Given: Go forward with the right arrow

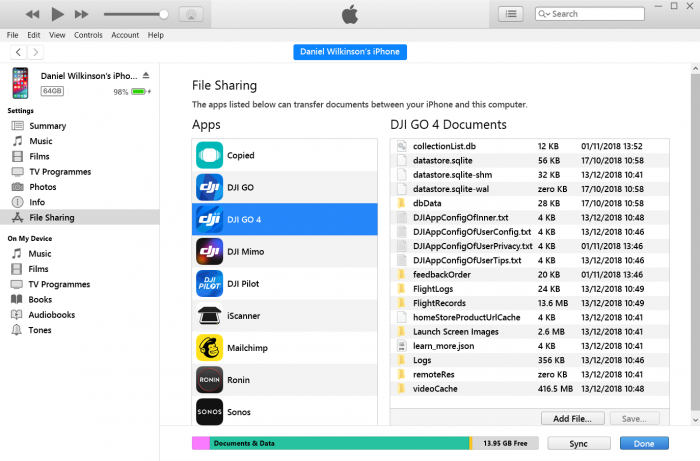Looking at the screenshot, I should [x=36, y=52].
